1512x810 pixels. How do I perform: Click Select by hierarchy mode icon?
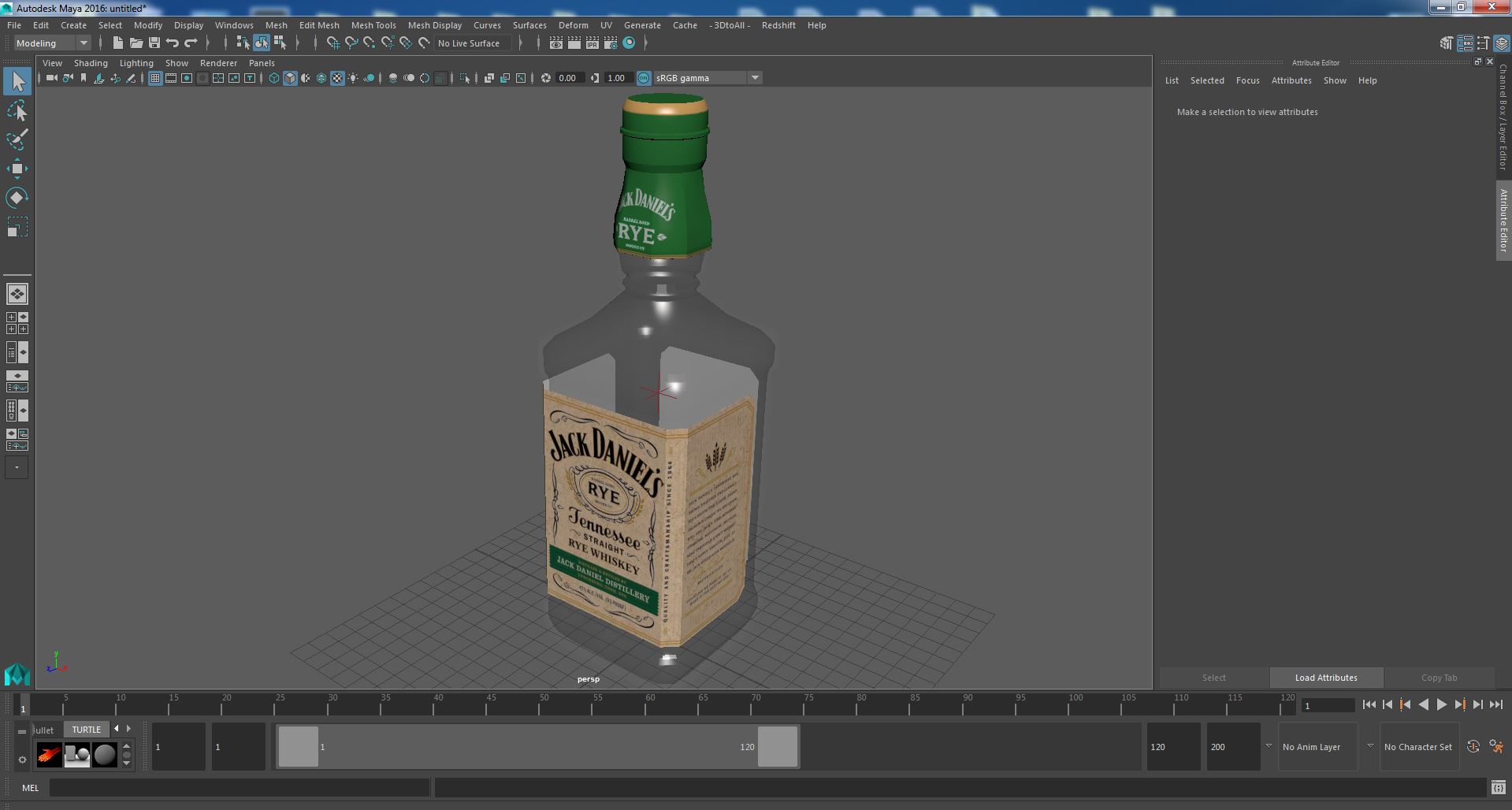click(243, 43)
